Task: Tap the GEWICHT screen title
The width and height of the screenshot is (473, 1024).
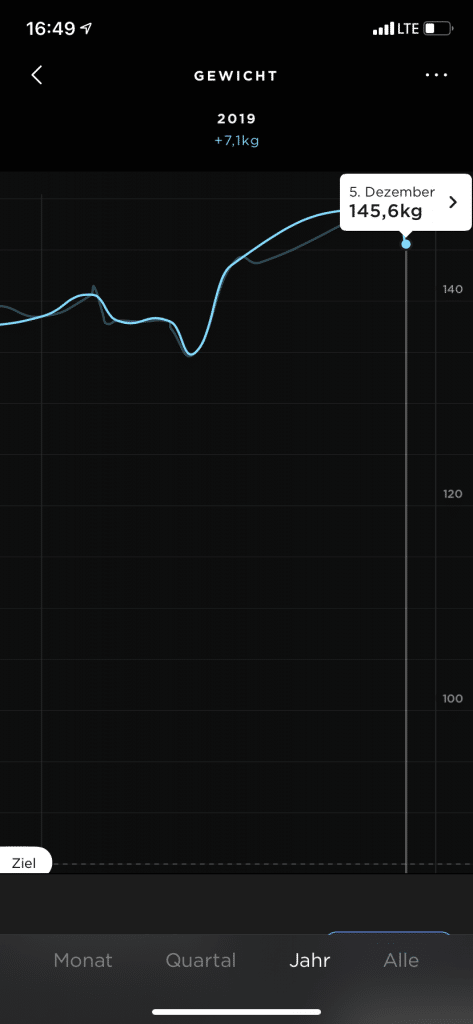Action: 236,76
